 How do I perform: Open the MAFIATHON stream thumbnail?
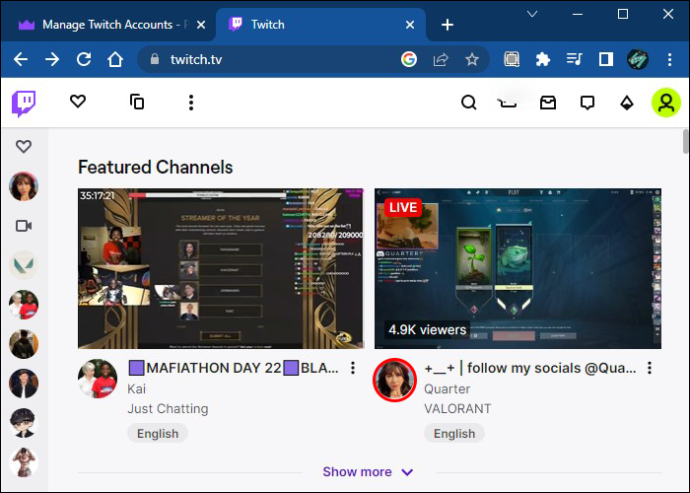tap(221, 269)
